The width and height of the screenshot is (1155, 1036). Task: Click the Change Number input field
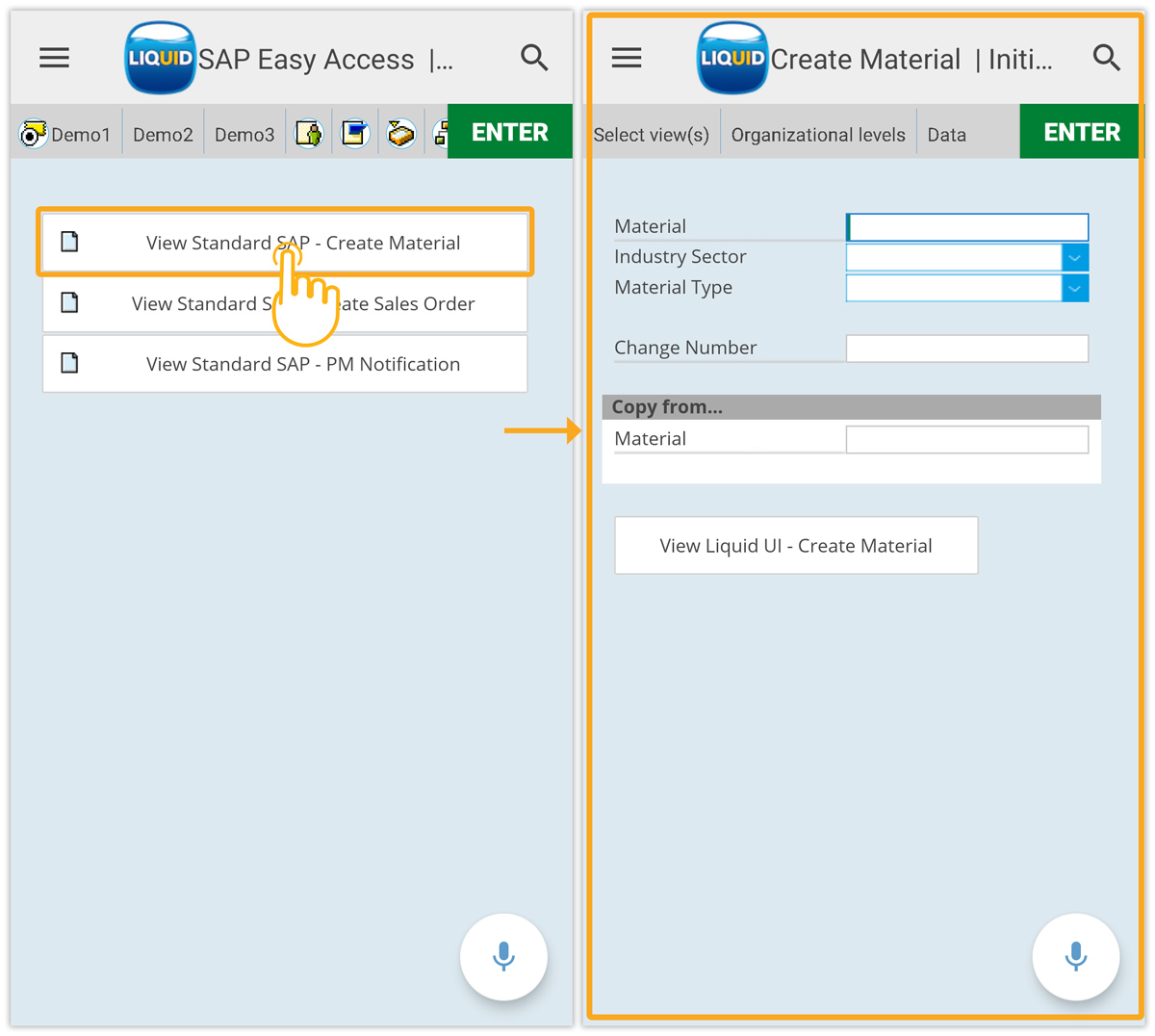click(966, 349)
